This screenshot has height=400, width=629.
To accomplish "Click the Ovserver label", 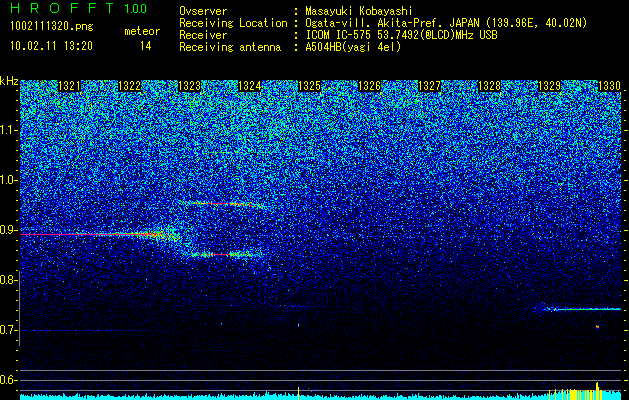I will 203,11.
